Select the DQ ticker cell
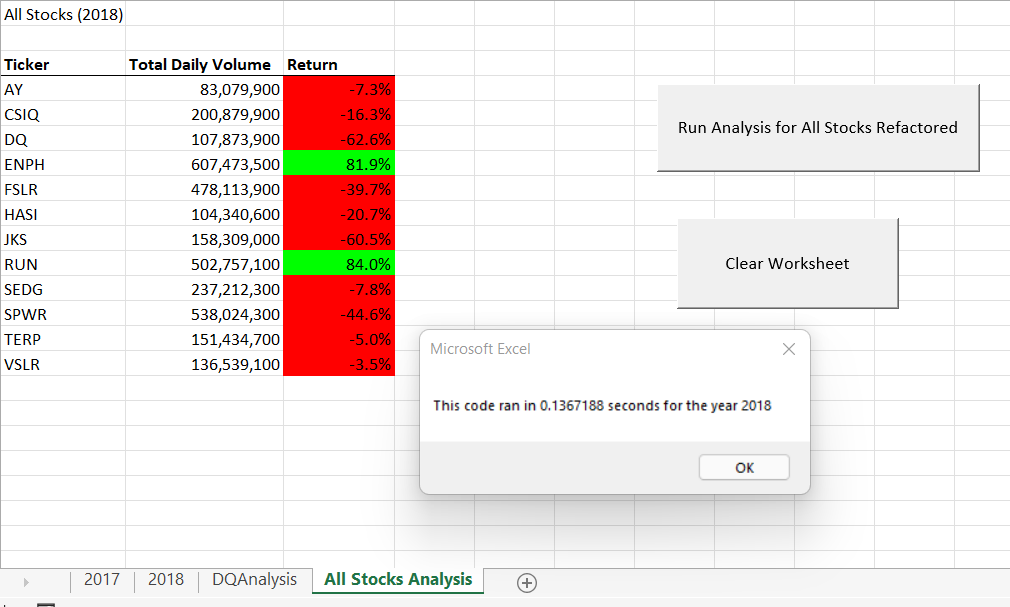This screenshot has width=1010, height=607. pos(63,139)
